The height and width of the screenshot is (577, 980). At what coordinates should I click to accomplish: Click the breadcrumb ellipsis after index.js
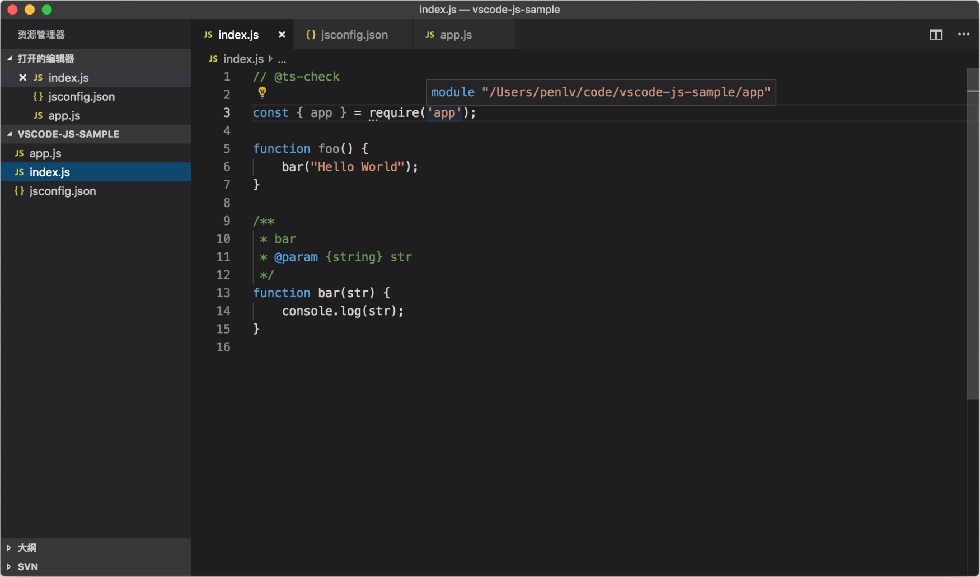coord(282,60)
